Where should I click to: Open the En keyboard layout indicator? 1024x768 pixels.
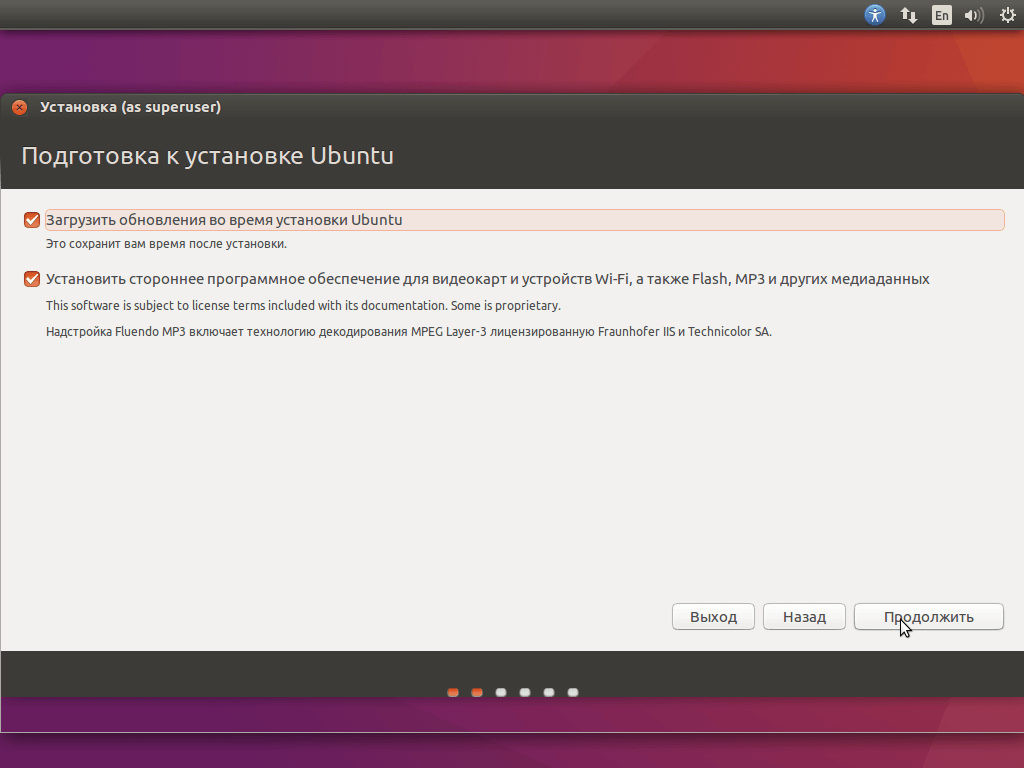(942, 15)
